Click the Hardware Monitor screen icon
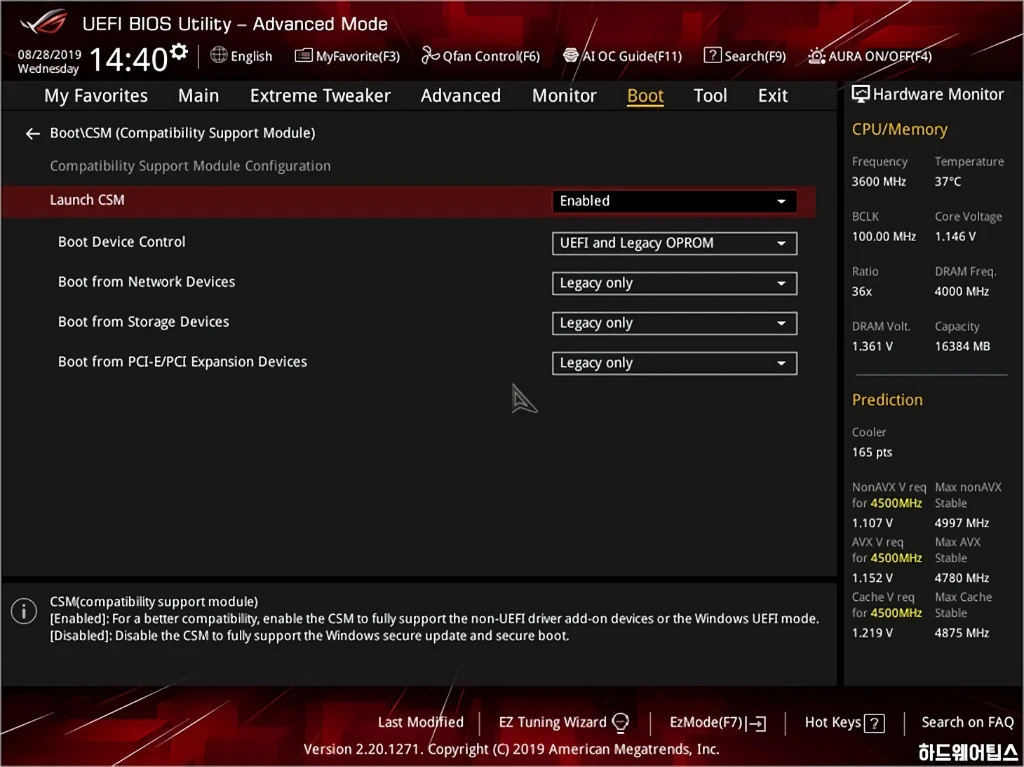The image size is (1024, 767). pos(861,94)
